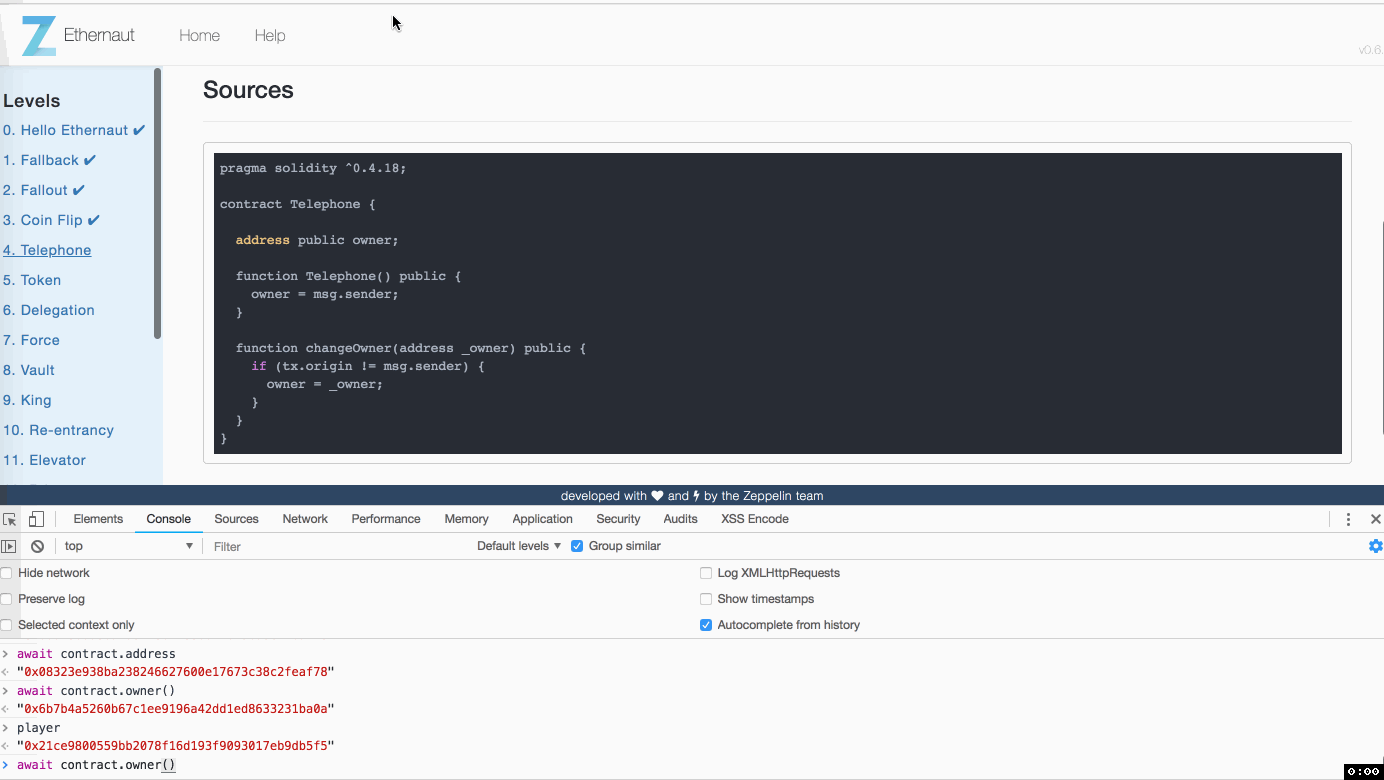Screen dimensions: 1384x780
Task: Click the contract address output 0x08323e...
Action: click(175, 672)
